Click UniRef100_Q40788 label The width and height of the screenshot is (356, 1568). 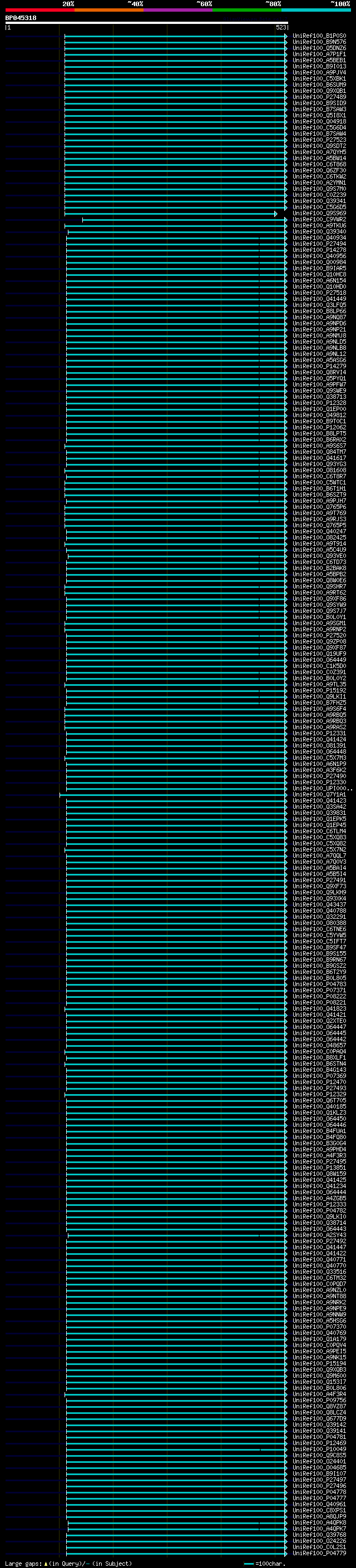click(319, 911)
